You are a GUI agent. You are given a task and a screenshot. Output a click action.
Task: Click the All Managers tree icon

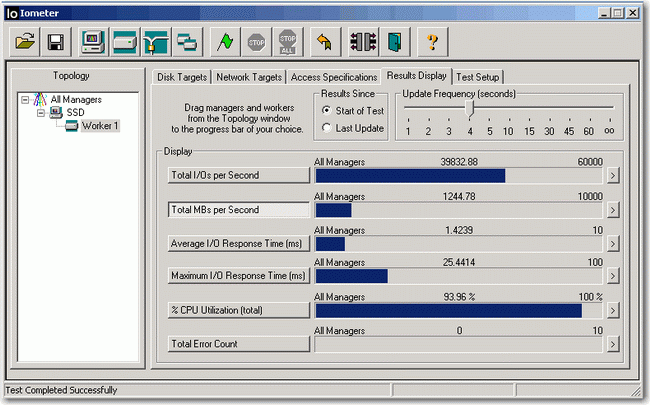coord(40,99)
